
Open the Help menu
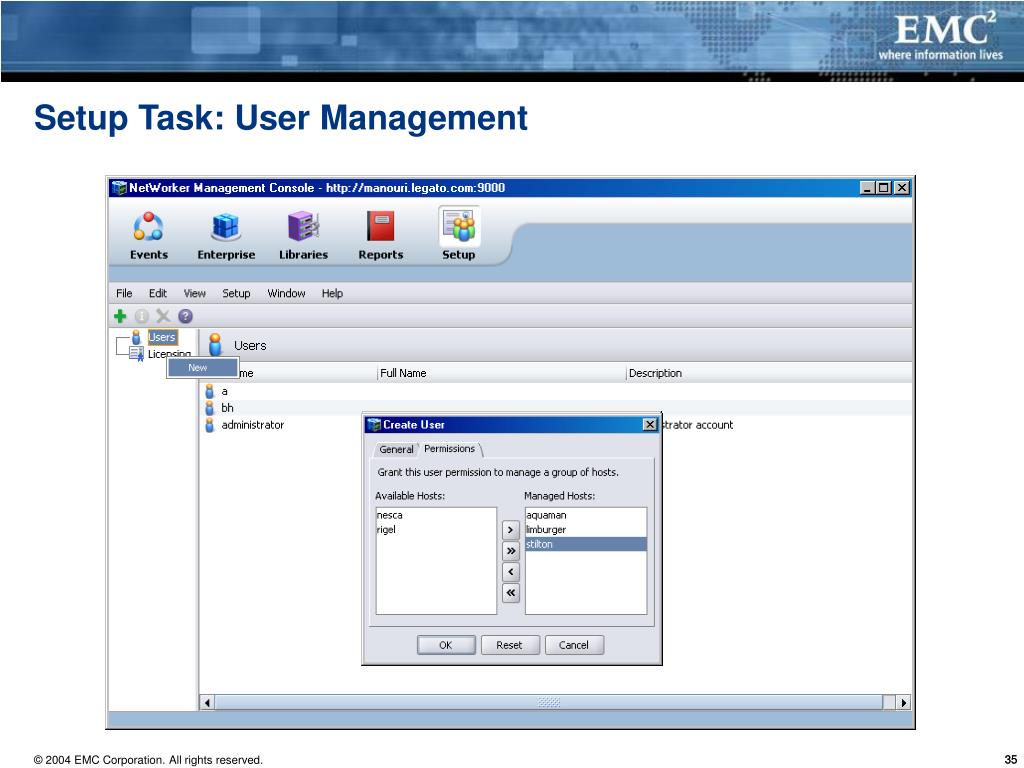(x=332, y=293)
